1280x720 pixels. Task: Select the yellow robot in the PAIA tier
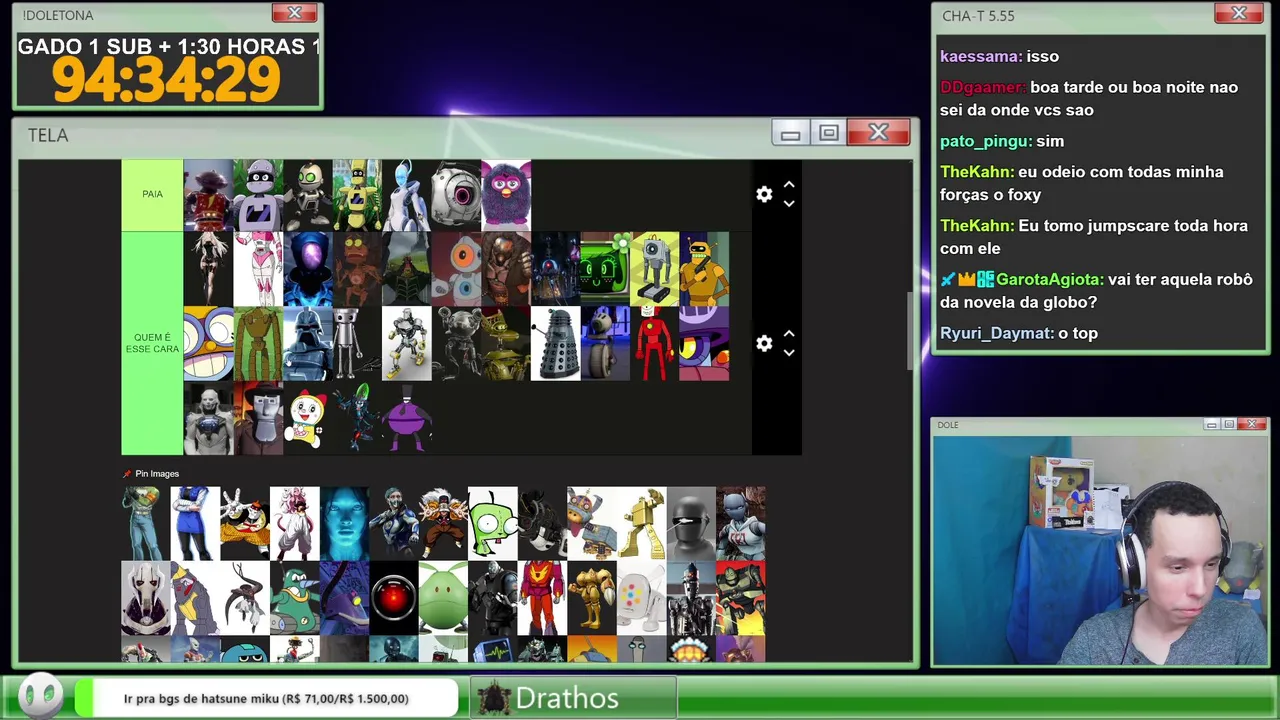coord(357,195)
